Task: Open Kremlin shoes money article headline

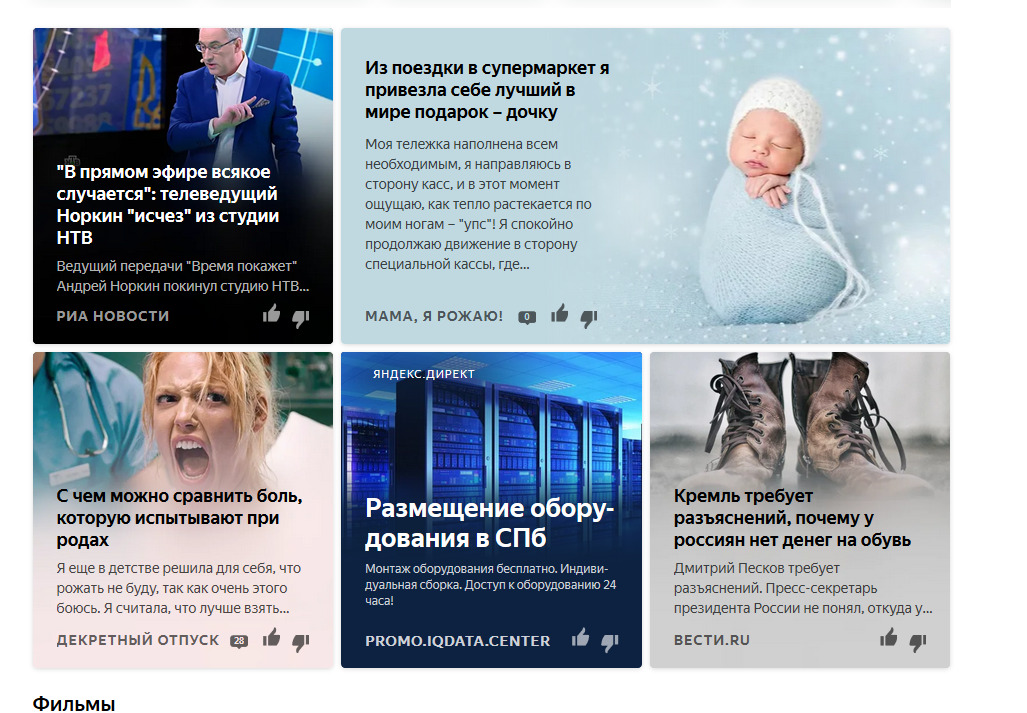Action: 793,518
